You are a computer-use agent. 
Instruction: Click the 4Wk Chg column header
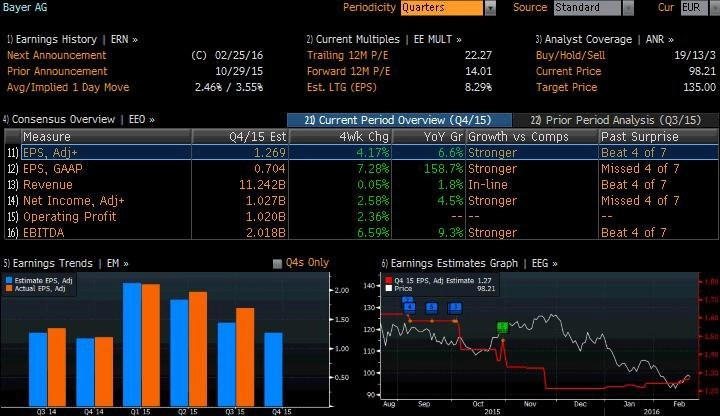[340, 137]
